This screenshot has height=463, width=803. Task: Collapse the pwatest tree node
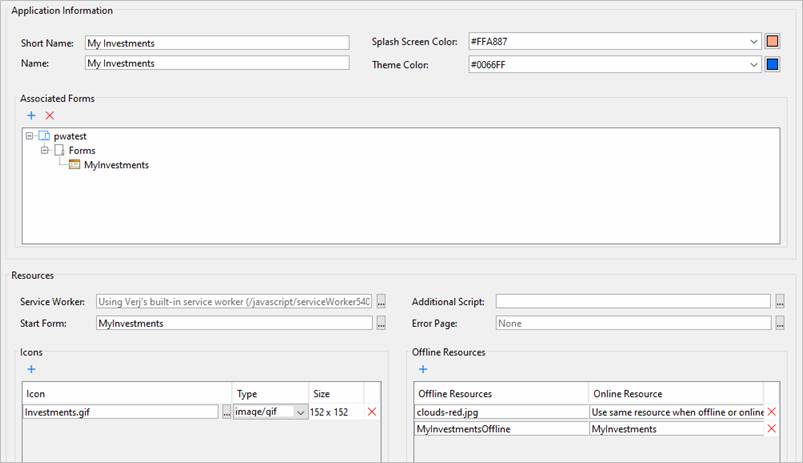pyautogui.click(x=30, y=135)
